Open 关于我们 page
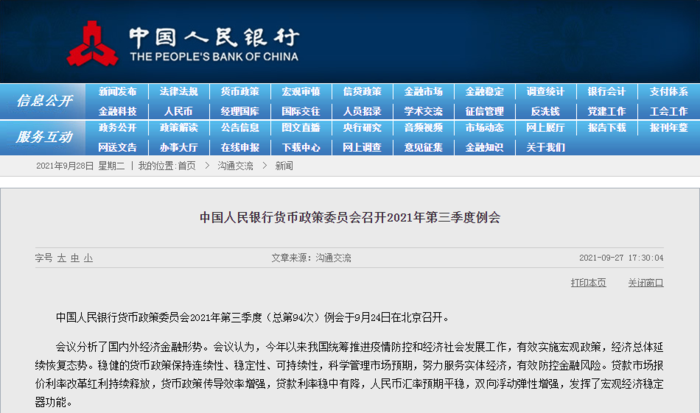The height and width of the screenshot is (413, 700). [x=546, y=147]
